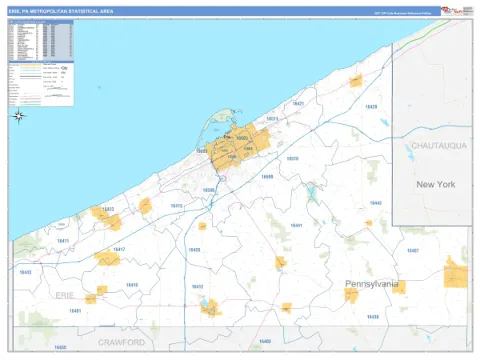Click ZIP code label 16421
The height and width of the screenshot is (360, 480).
coord(298,104)
